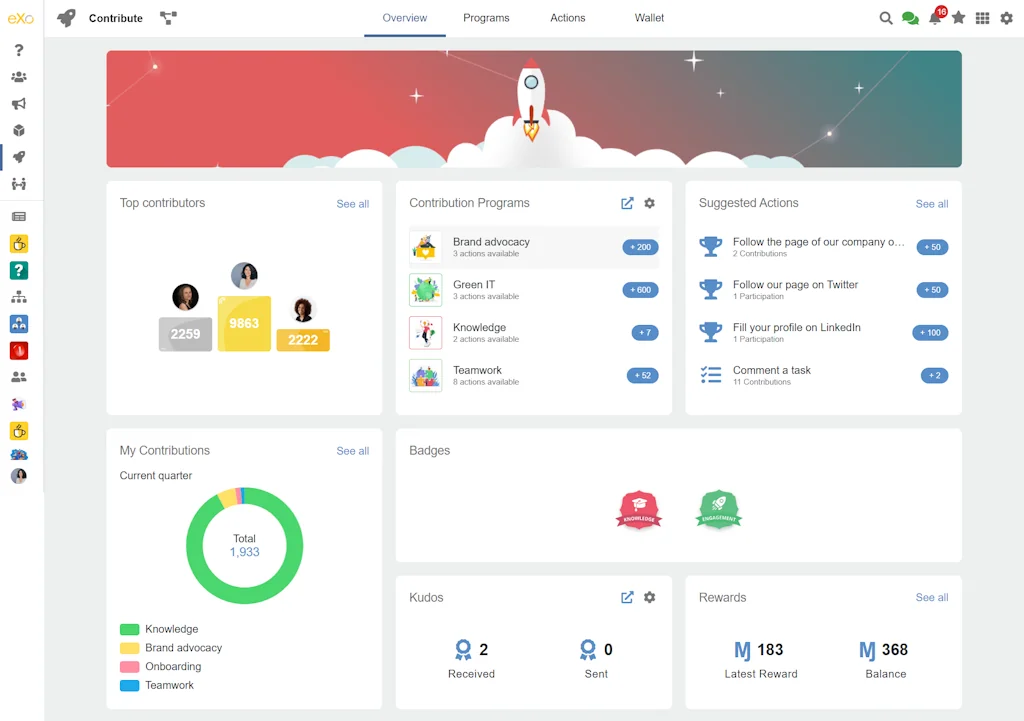Open the handshake icon in the sidebar

coord(21,184)
